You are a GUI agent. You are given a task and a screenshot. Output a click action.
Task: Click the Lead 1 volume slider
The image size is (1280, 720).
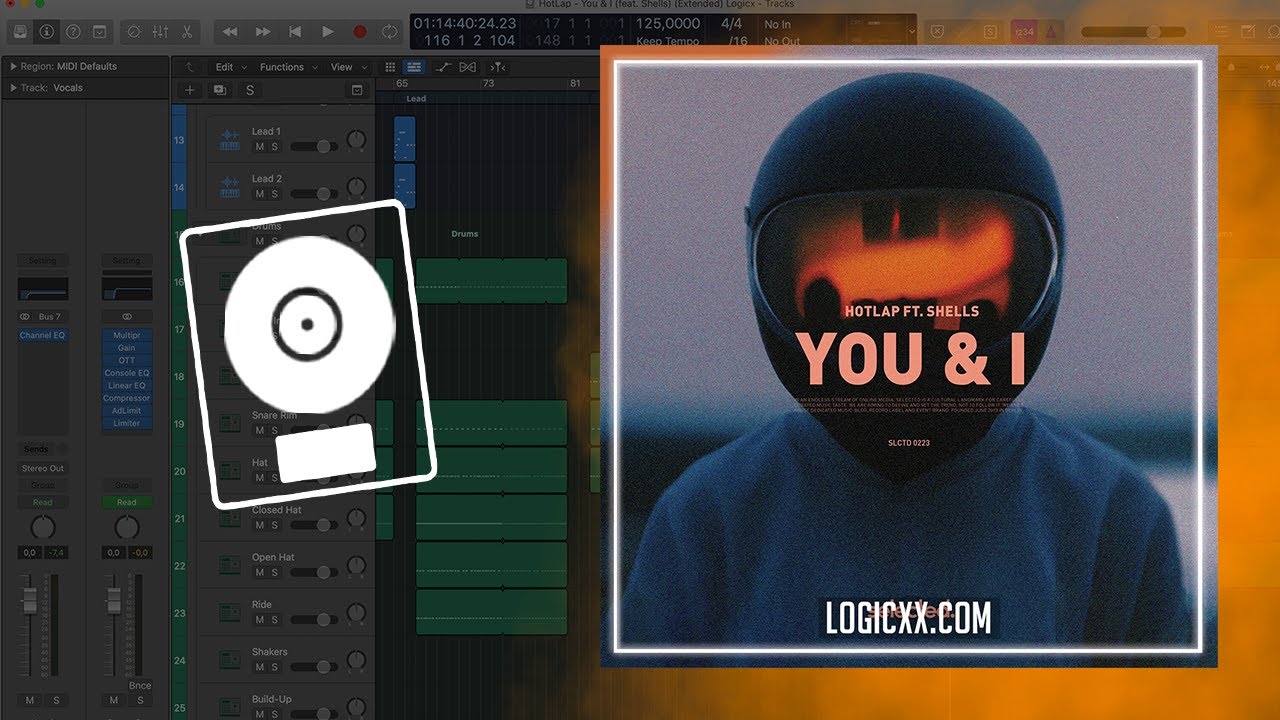[314, 147]
